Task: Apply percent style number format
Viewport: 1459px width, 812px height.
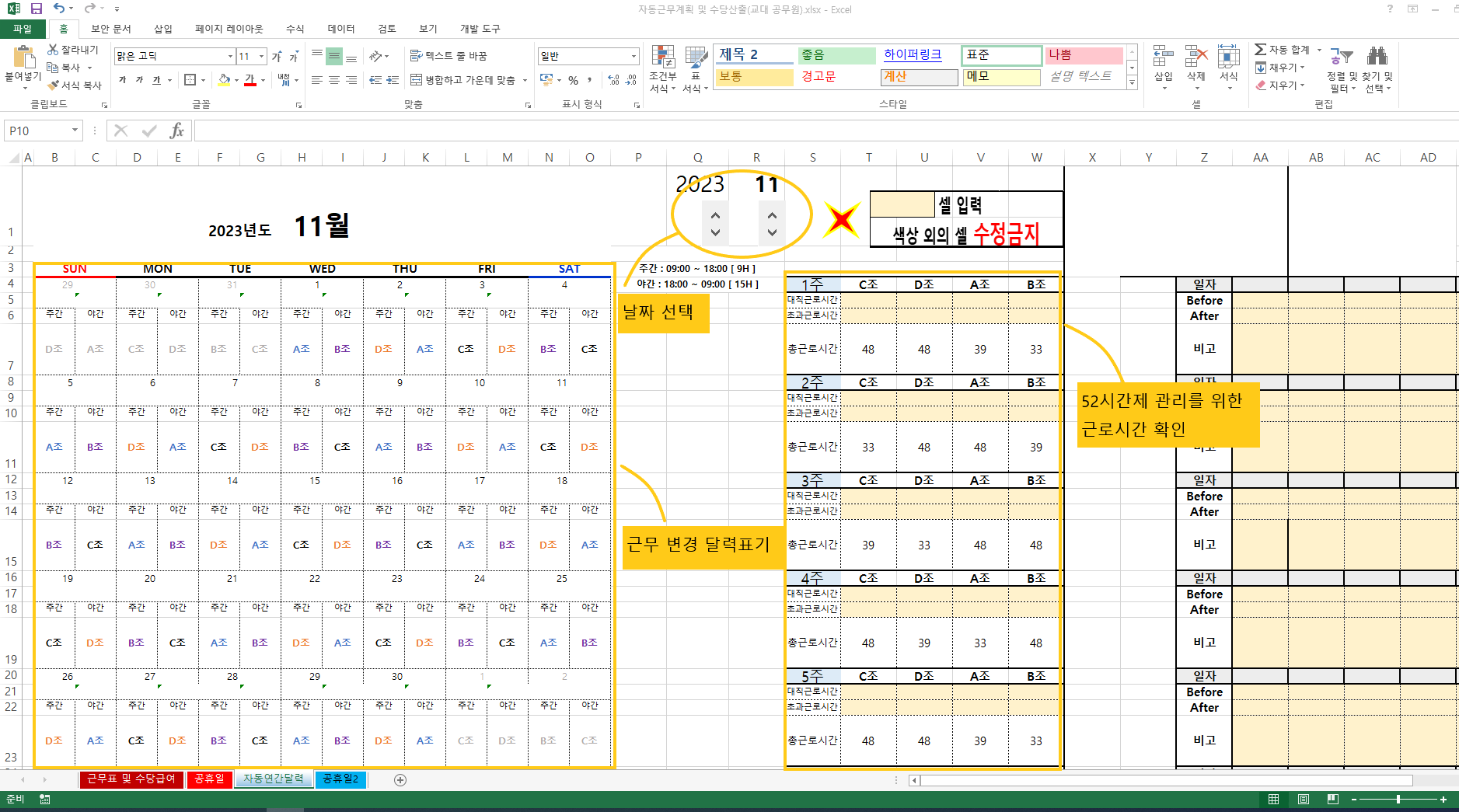Action: point(573,80)
